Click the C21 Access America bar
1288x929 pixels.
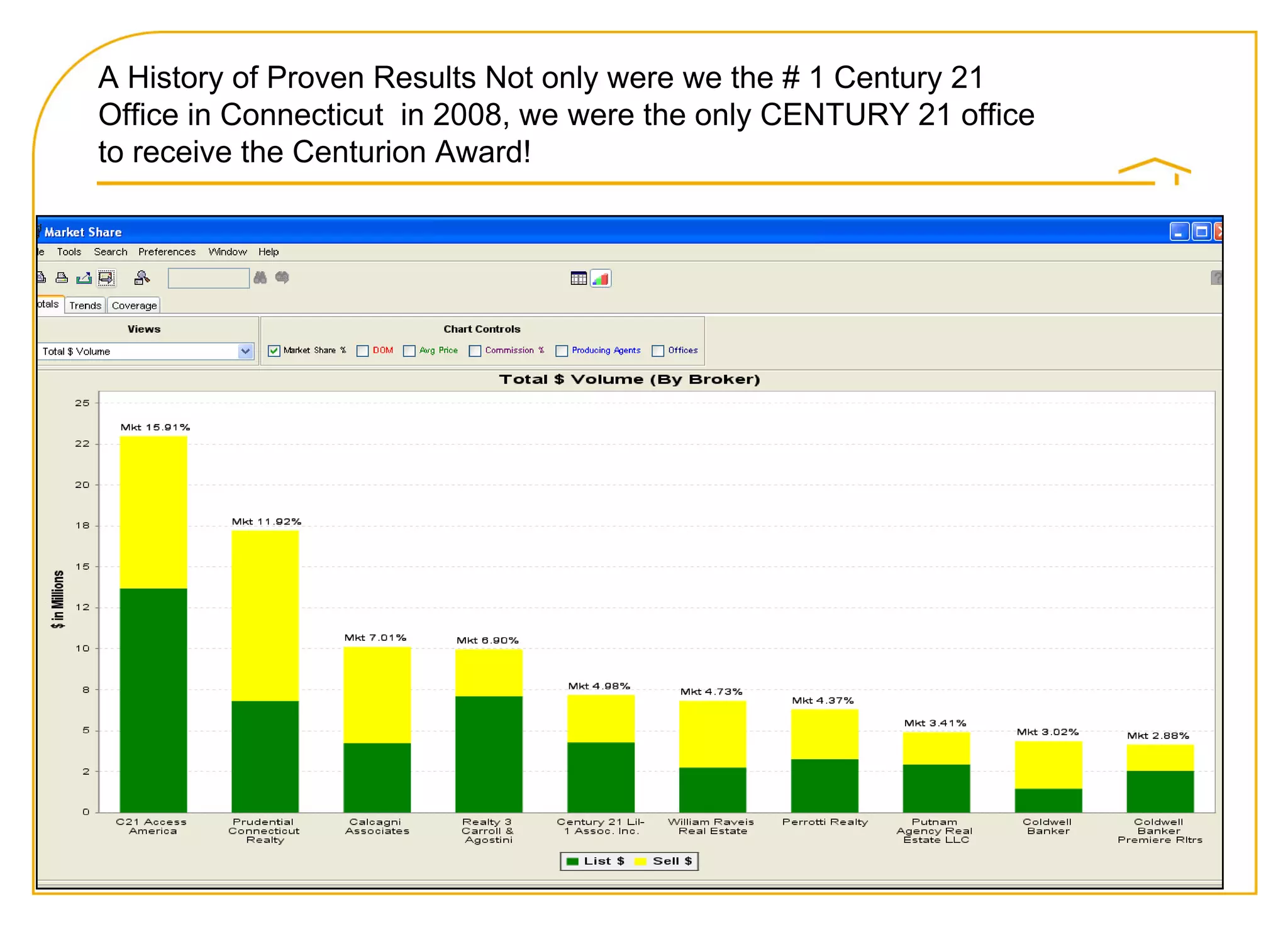[153, 629]
